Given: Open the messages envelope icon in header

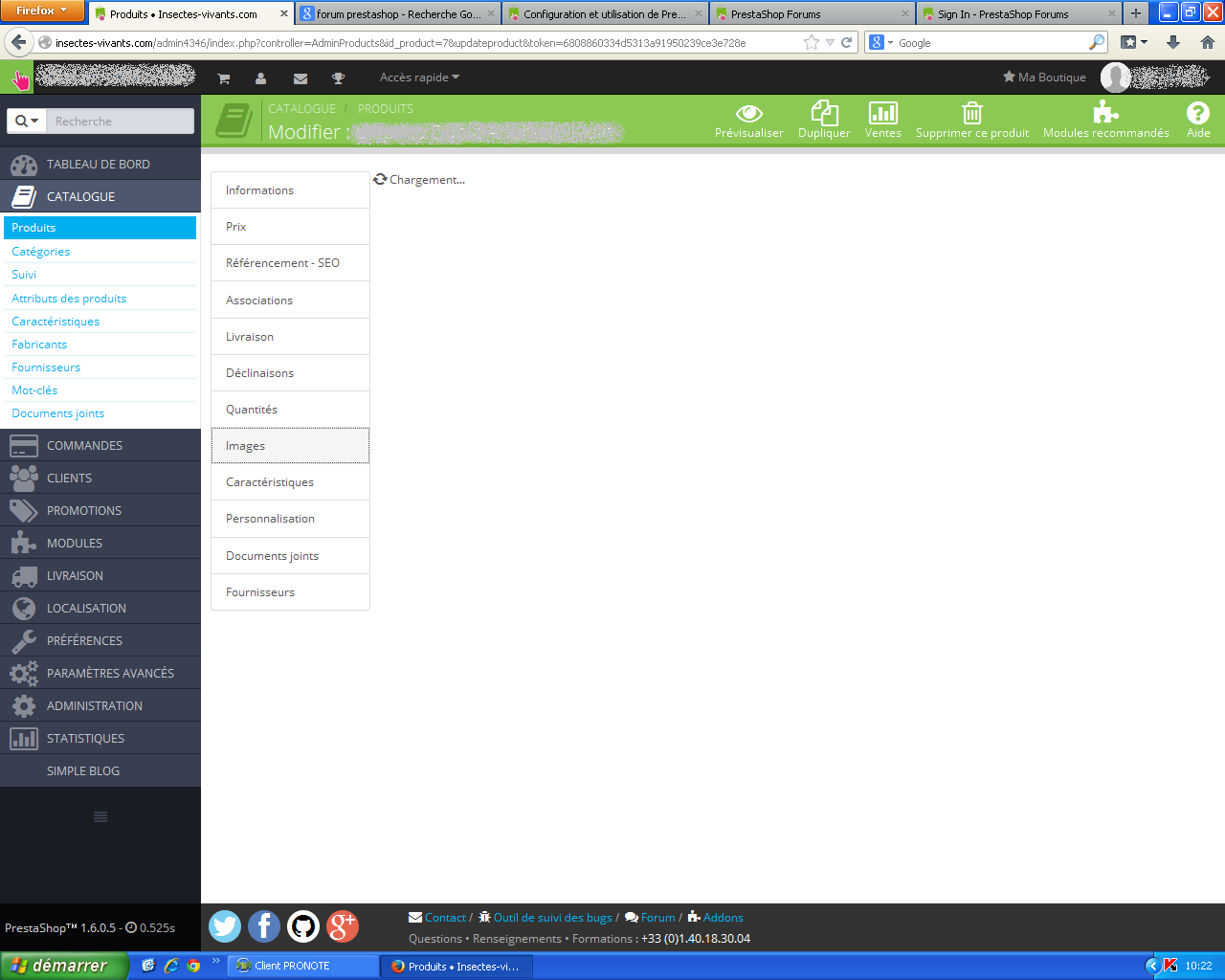Looking at the screenshot, I should 301,78.
